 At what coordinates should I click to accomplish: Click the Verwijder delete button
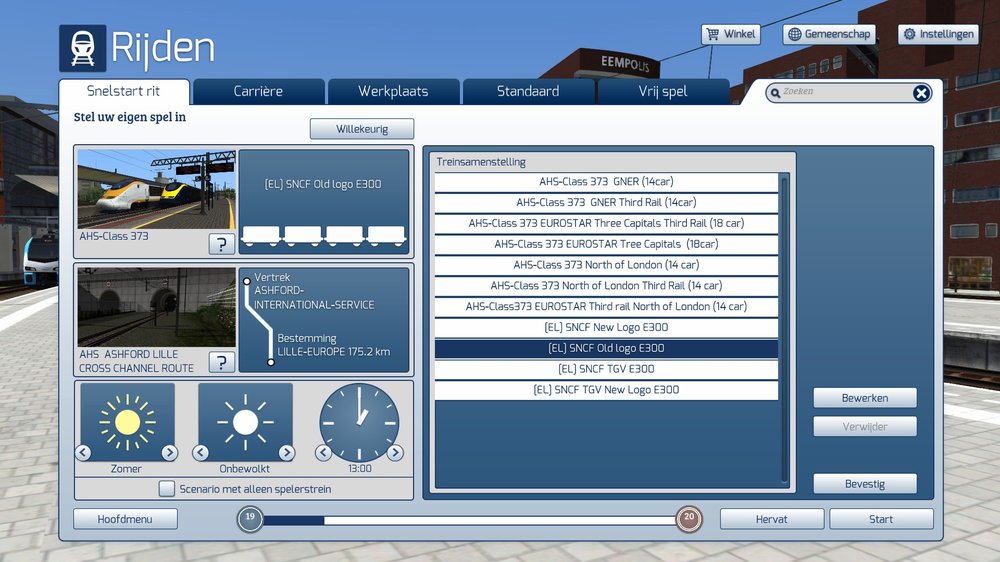coord(865,427)
